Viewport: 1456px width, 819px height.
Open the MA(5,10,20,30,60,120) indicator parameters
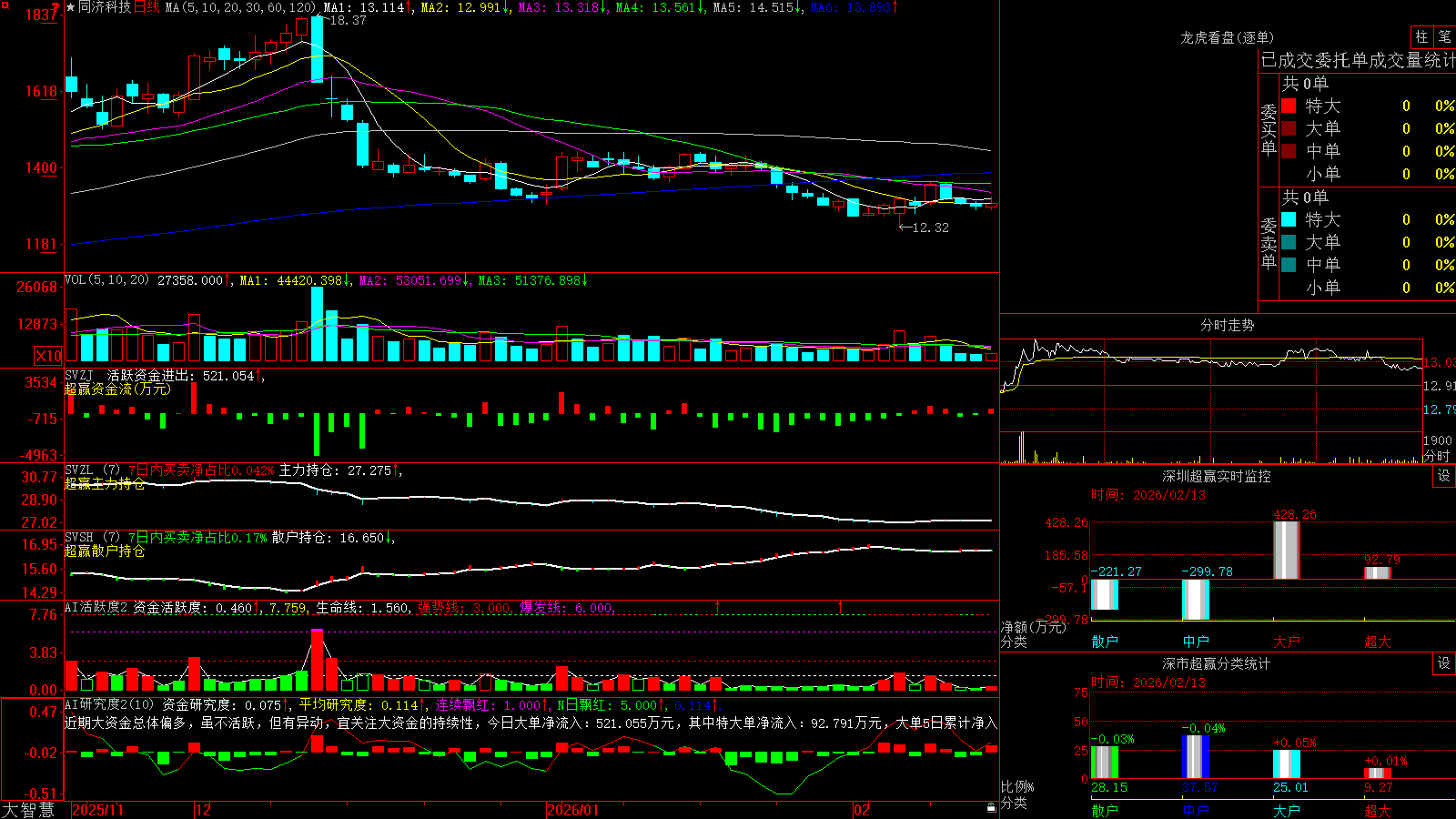coord(240,7)
